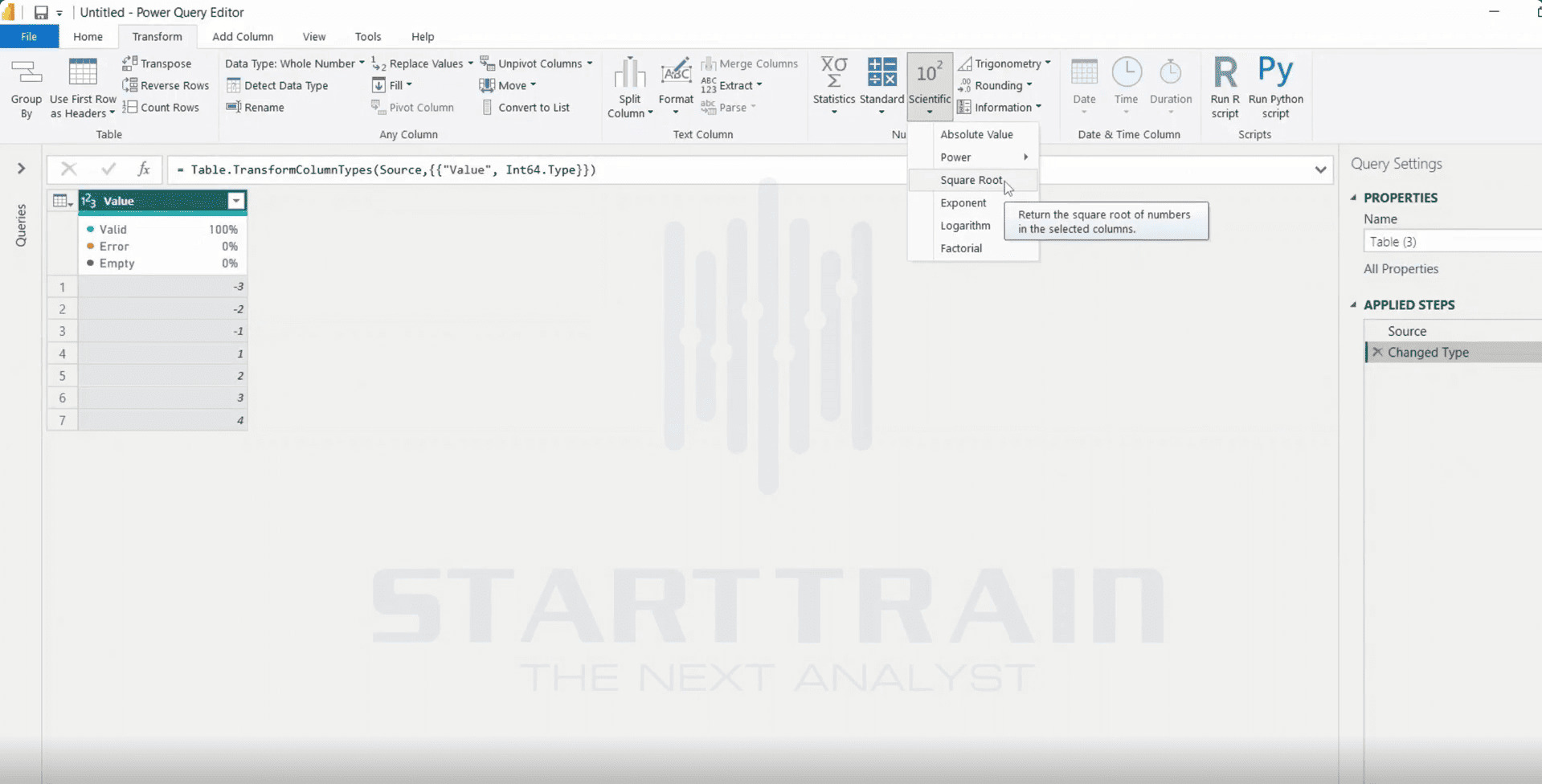This screenshot has width=1542, height=784.
Task: Open the table options icon beside Value header
Action: click(62, 201)
